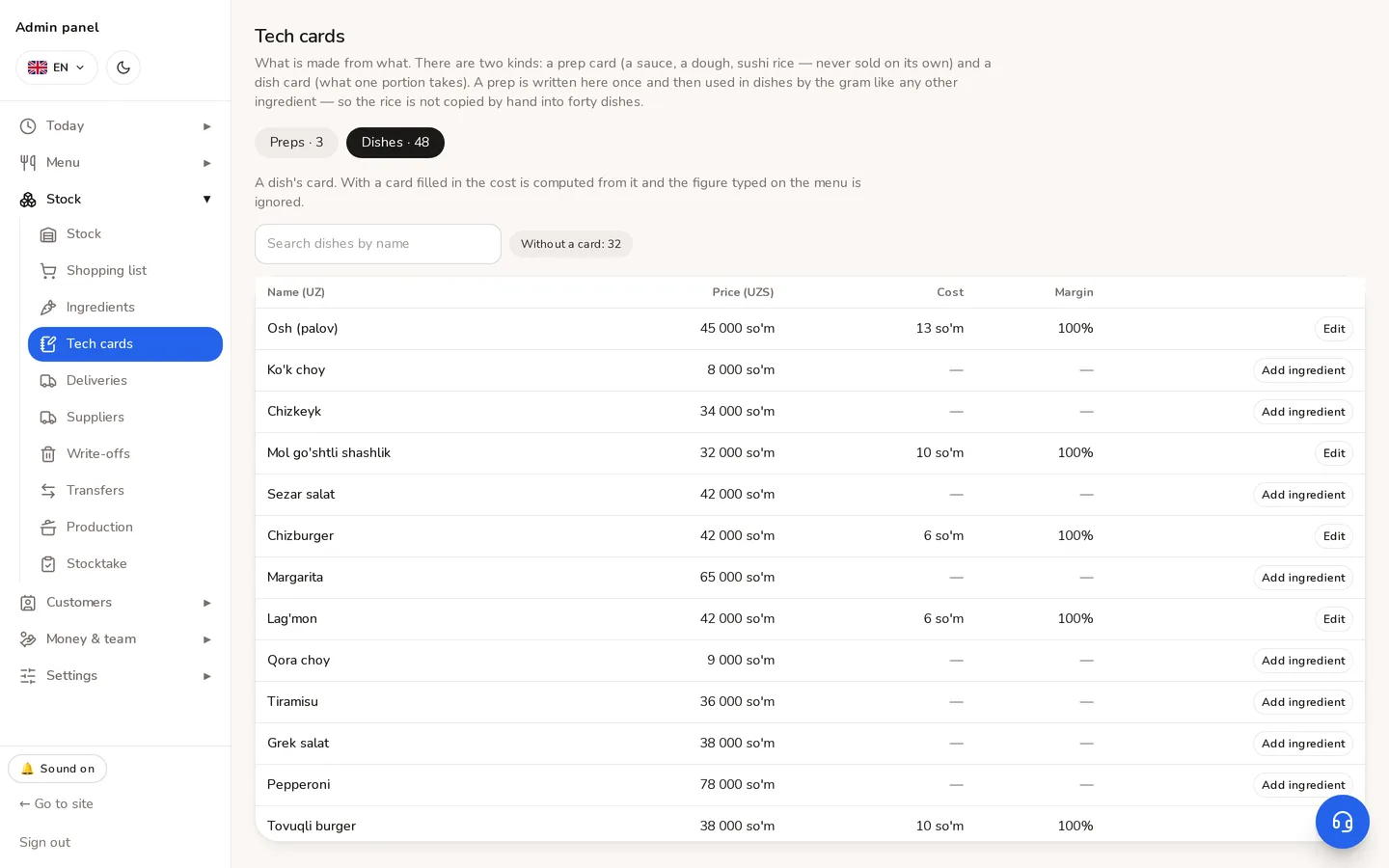Viewport: 1389px width, 868px height.
Task: Select the Dishes · 48 tab
Action: 395,143
